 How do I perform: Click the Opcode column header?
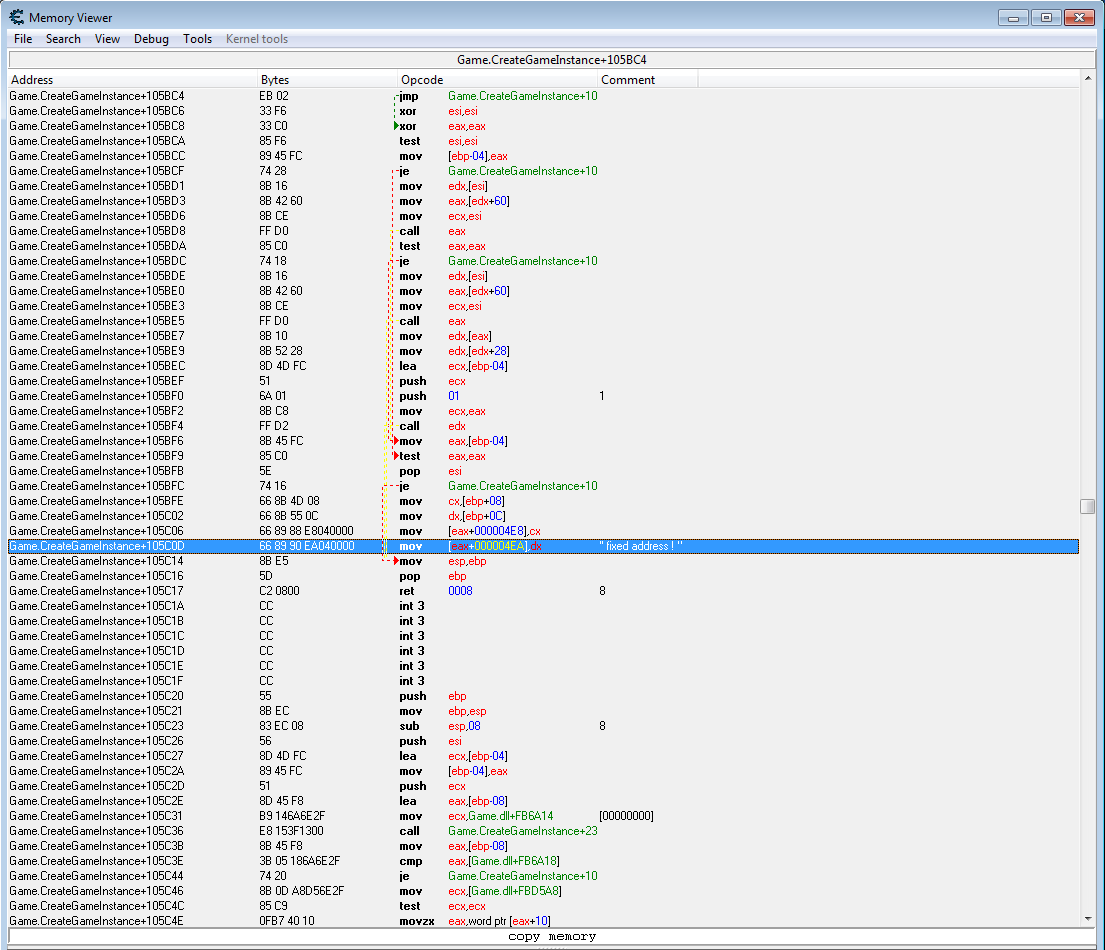pos(497,80)
